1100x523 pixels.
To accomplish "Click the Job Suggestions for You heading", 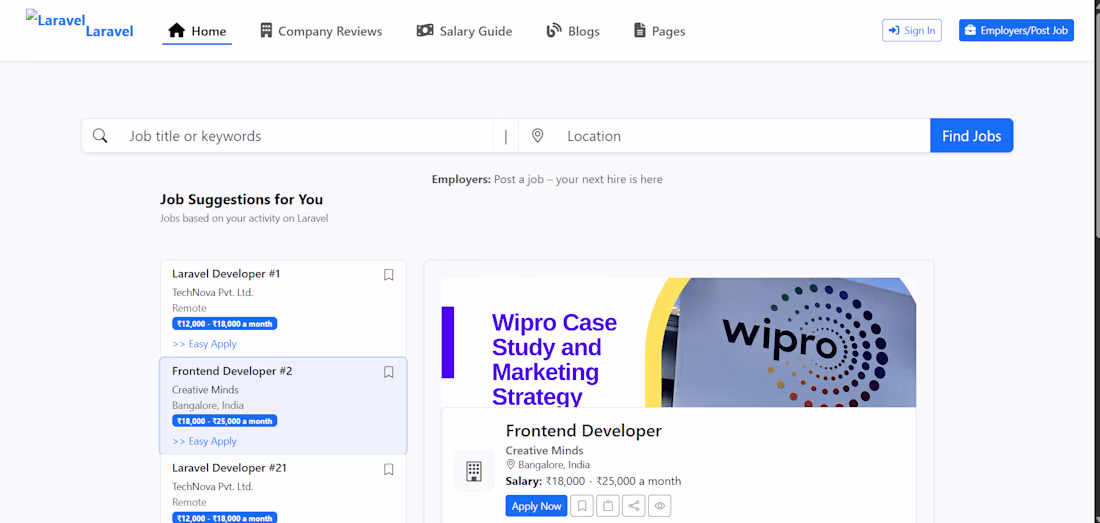I will click(x=241, y=199).
